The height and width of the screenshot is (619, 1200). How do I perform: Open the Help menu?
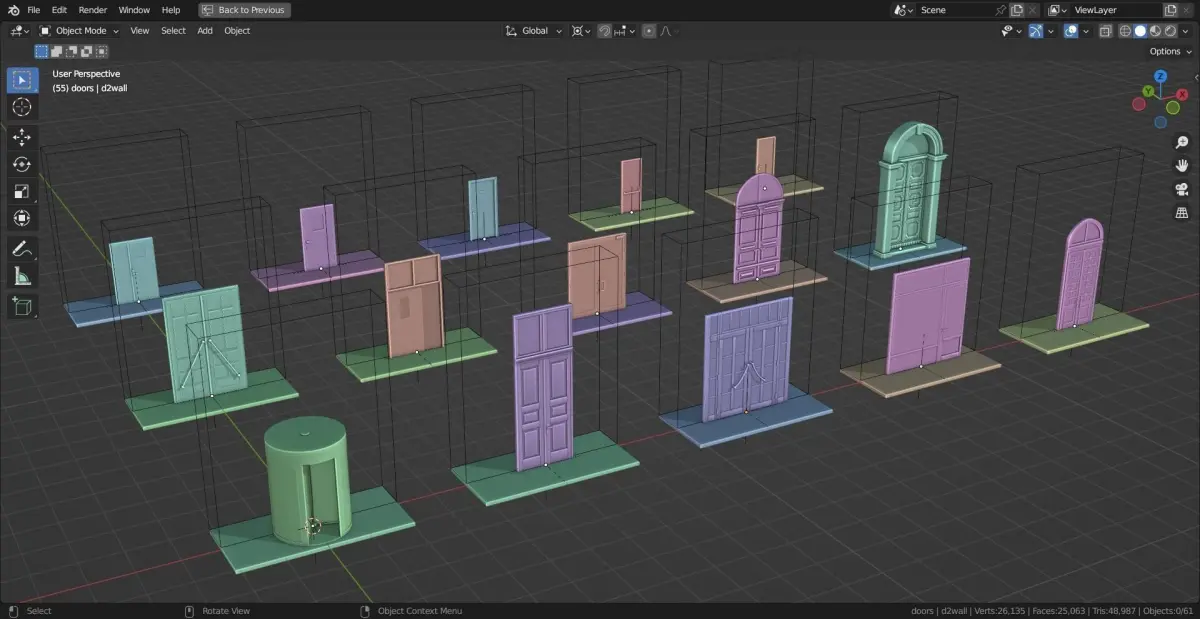tap(171, 10)
